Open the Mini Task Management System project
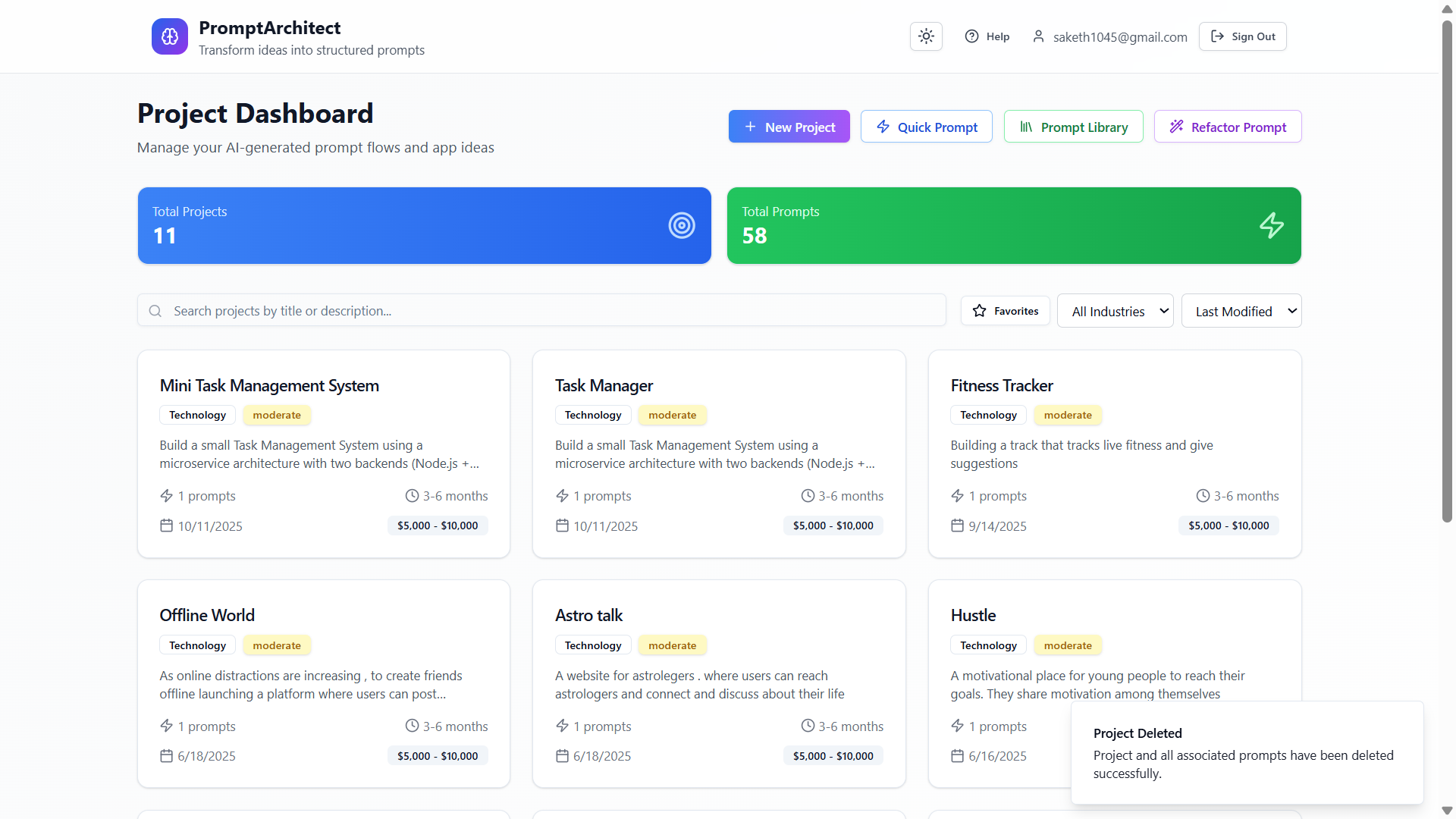 (269, 385)
